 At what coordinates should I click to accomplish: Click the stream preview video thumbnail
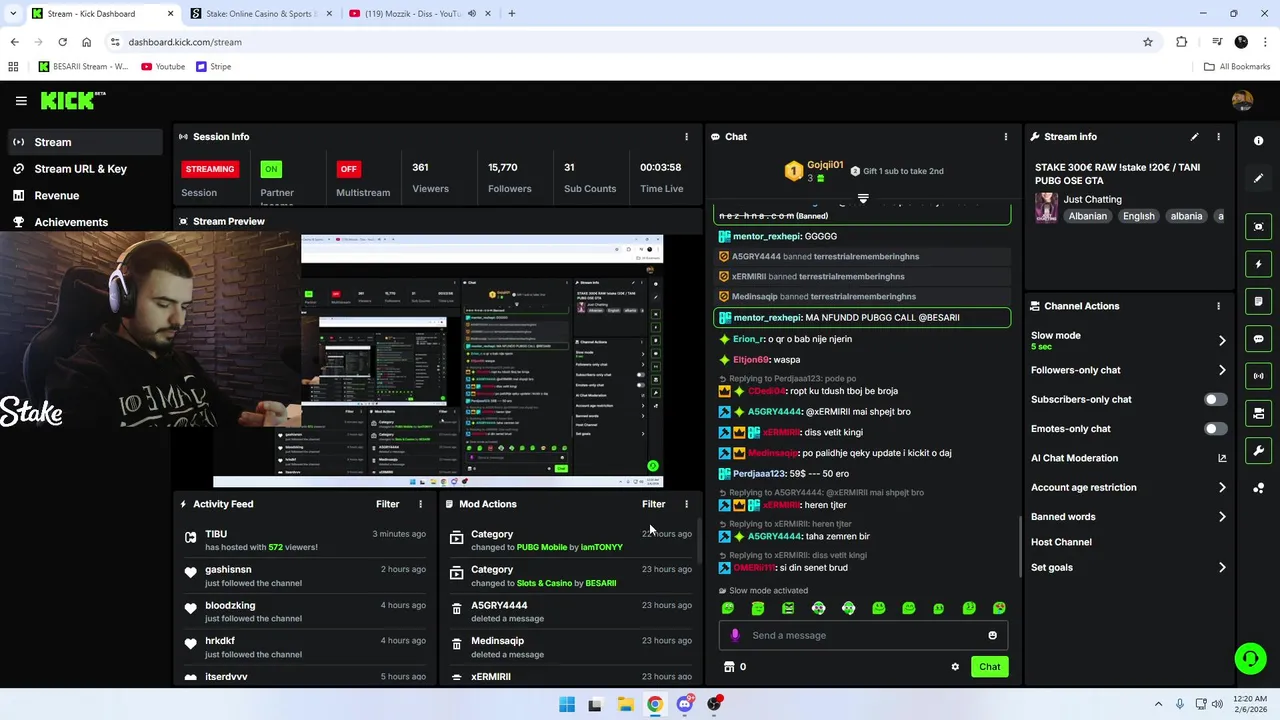click(x=438, y=361)
